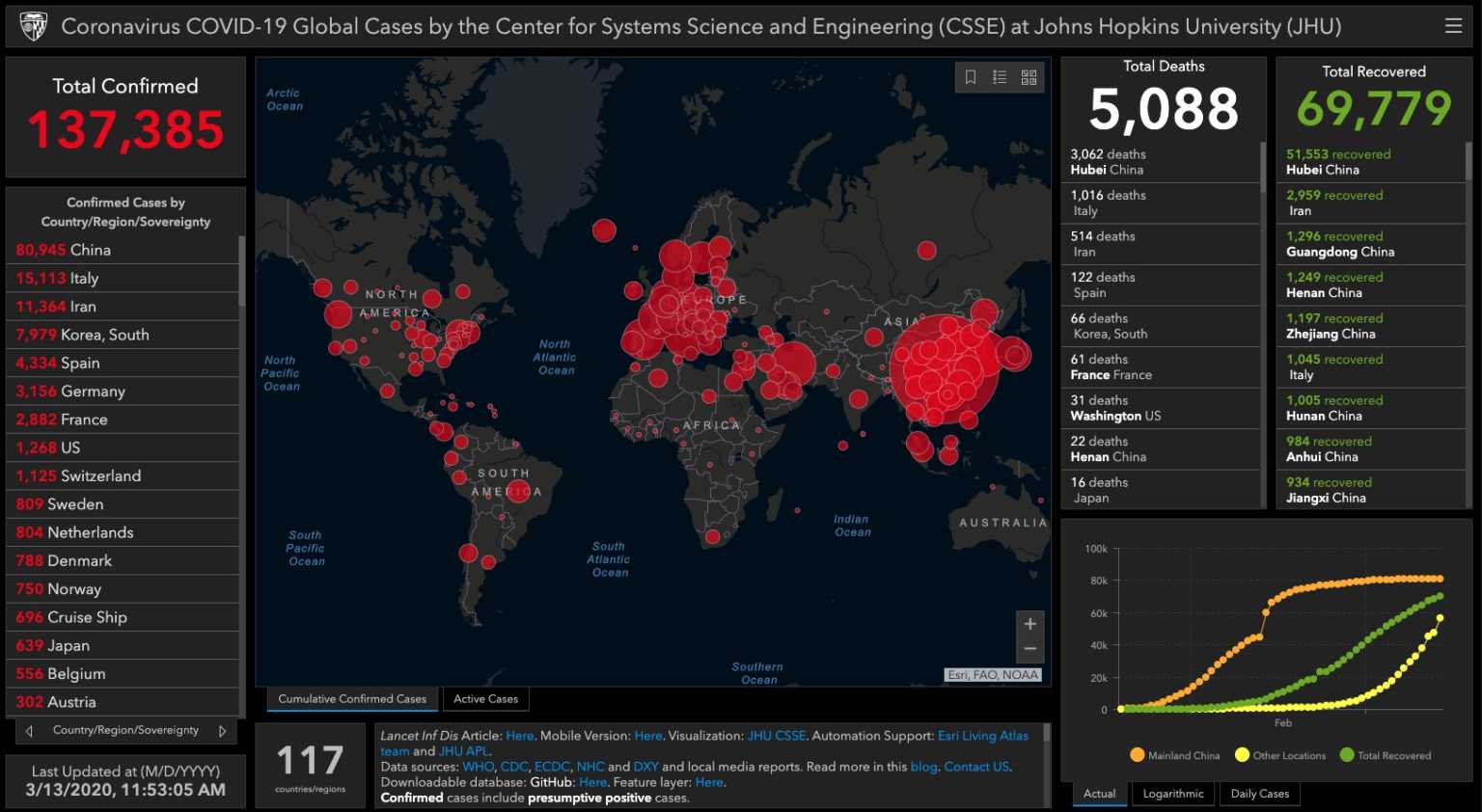The height and width of the screenshot is (812, 1482).
Task: Click 3,062 deaths Hubei China entry
Action: pos(1161,162)
